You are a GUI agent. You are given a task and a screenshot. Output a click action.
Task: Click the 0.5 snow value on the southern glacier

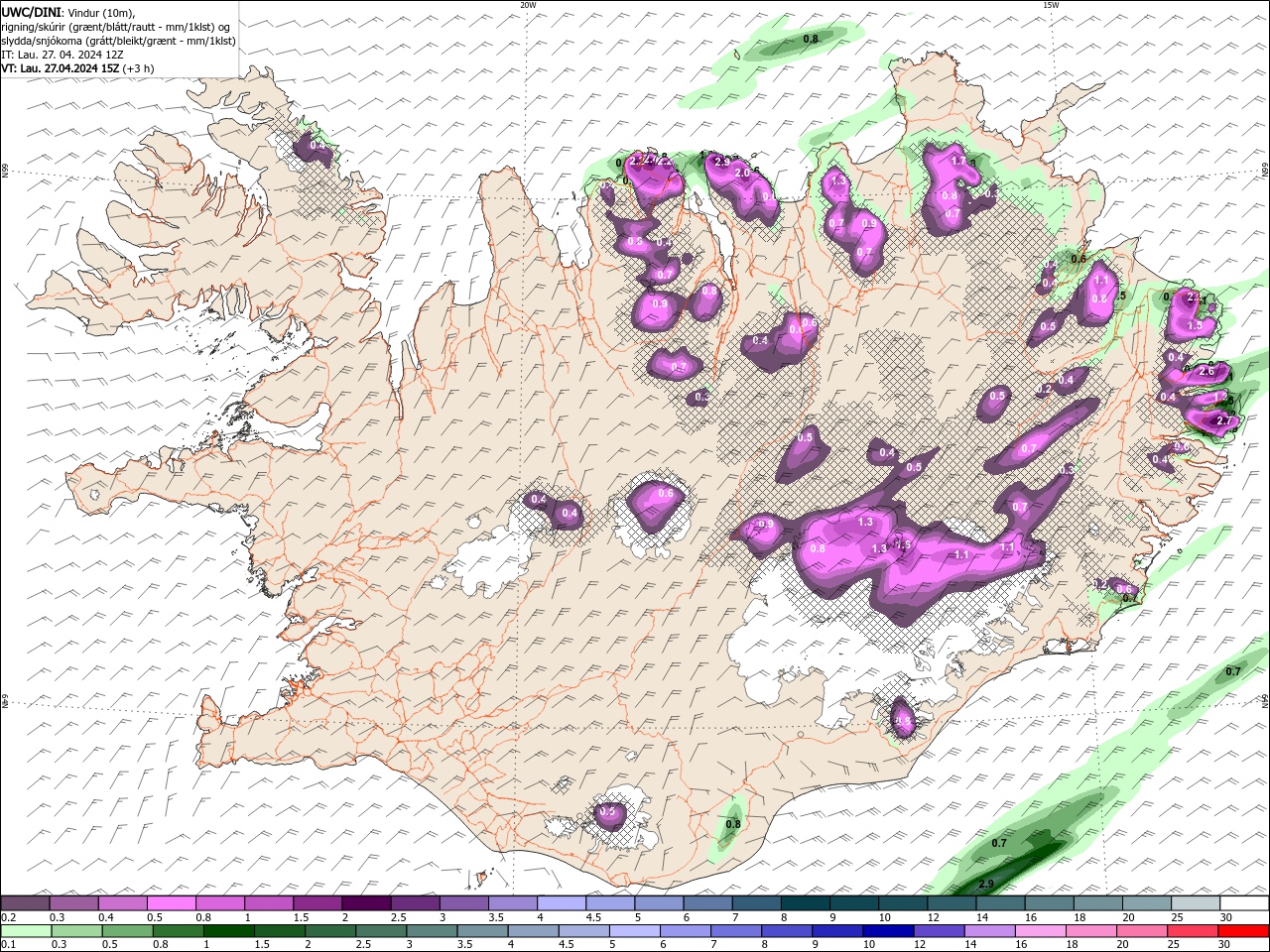point(608,812)
